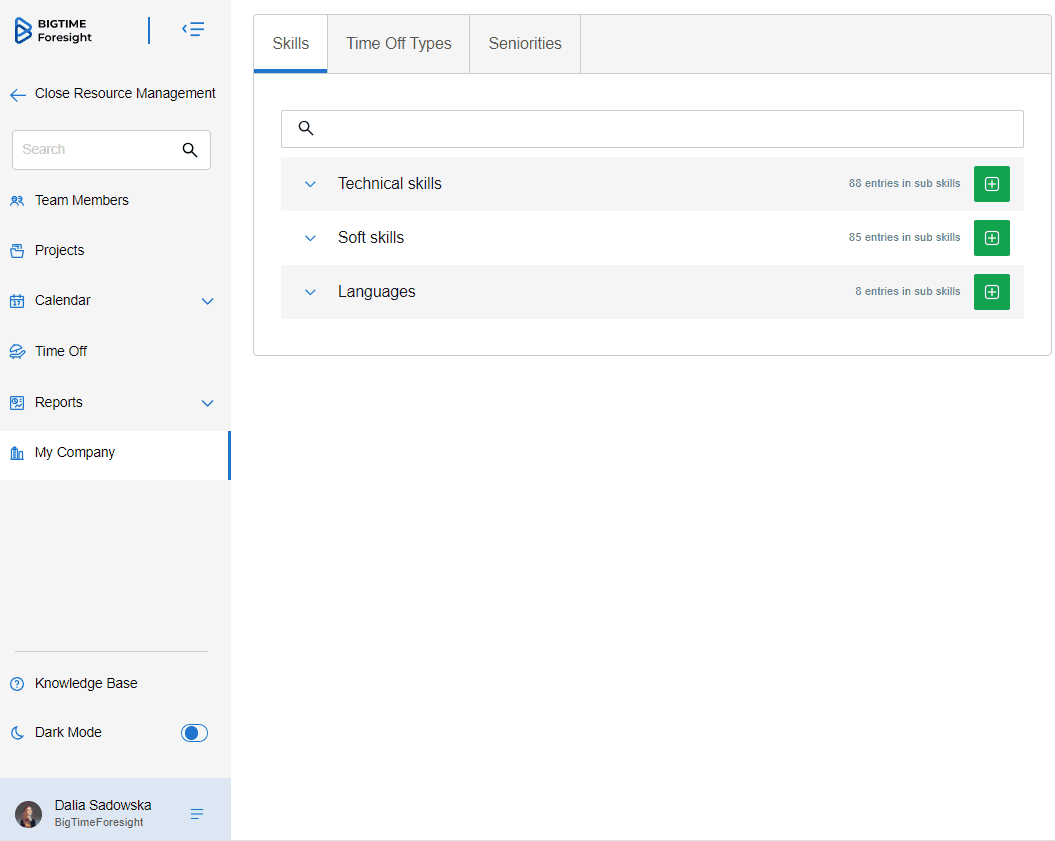The width and height of the screenshot is (1055, 841).
Task: Expand the Languages group
Action: pyautogui.click(x=310, y=292)
